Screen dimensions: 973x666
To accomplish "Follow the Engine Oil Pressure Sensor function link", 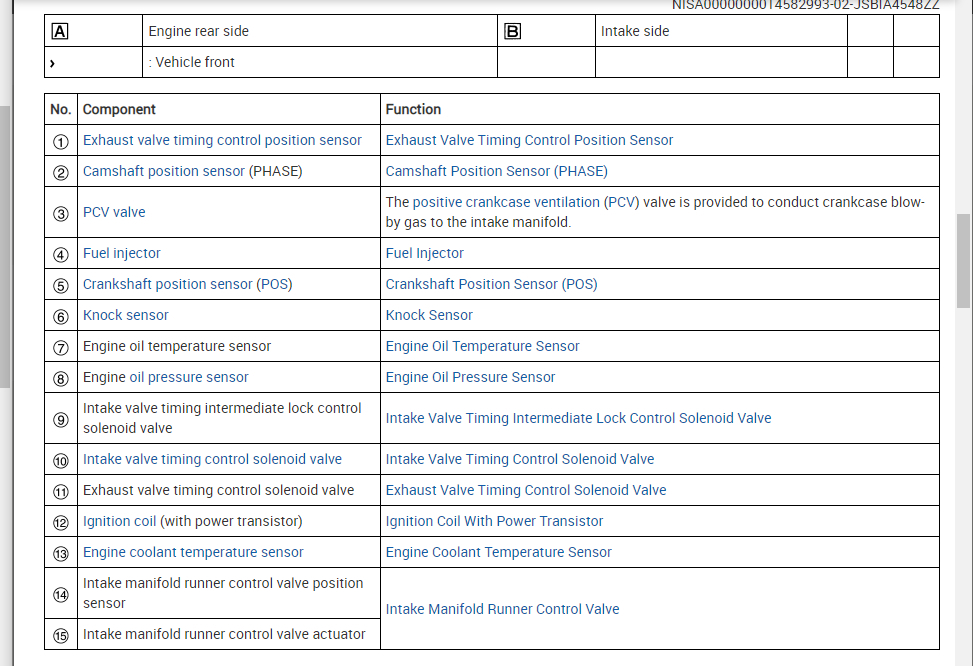I will 470,377.
